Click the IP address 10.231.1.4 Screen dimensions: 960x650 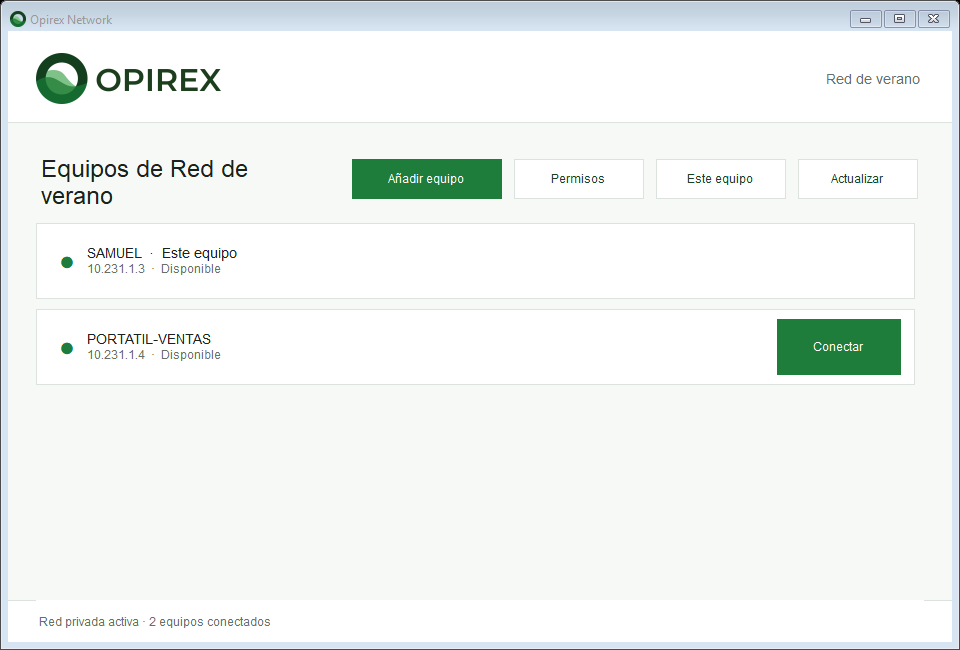tap(116, 355)
